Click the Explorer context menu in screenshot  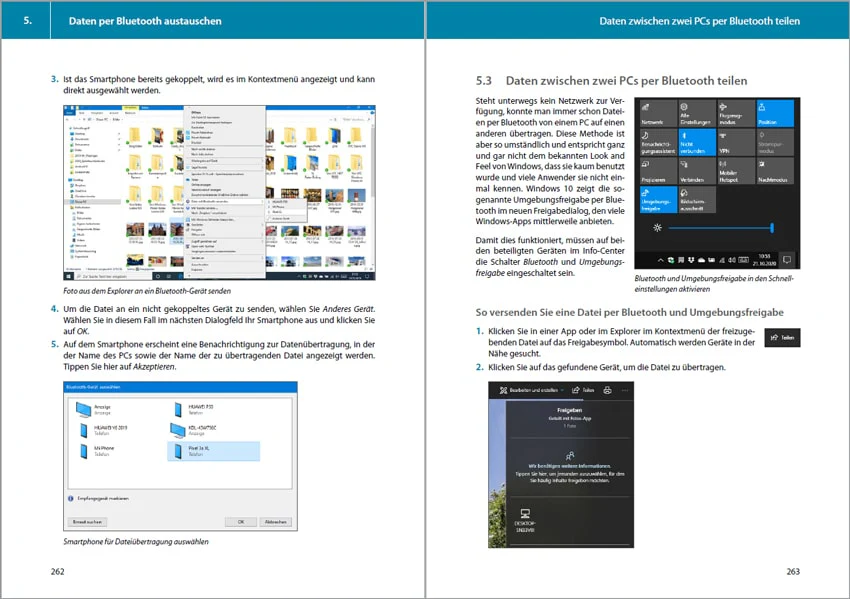tap(224, 192)
